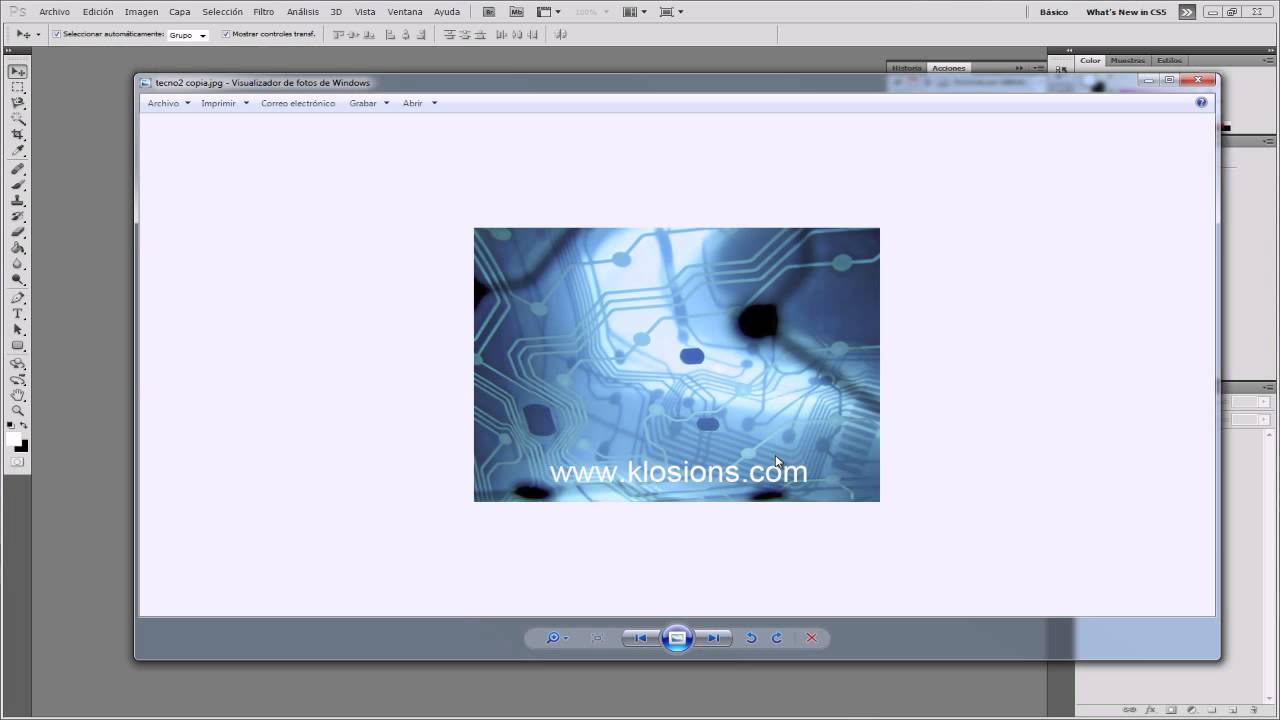The image size is (1280, 720).
Task: Go to next photo in viewer
Action: 714,638
